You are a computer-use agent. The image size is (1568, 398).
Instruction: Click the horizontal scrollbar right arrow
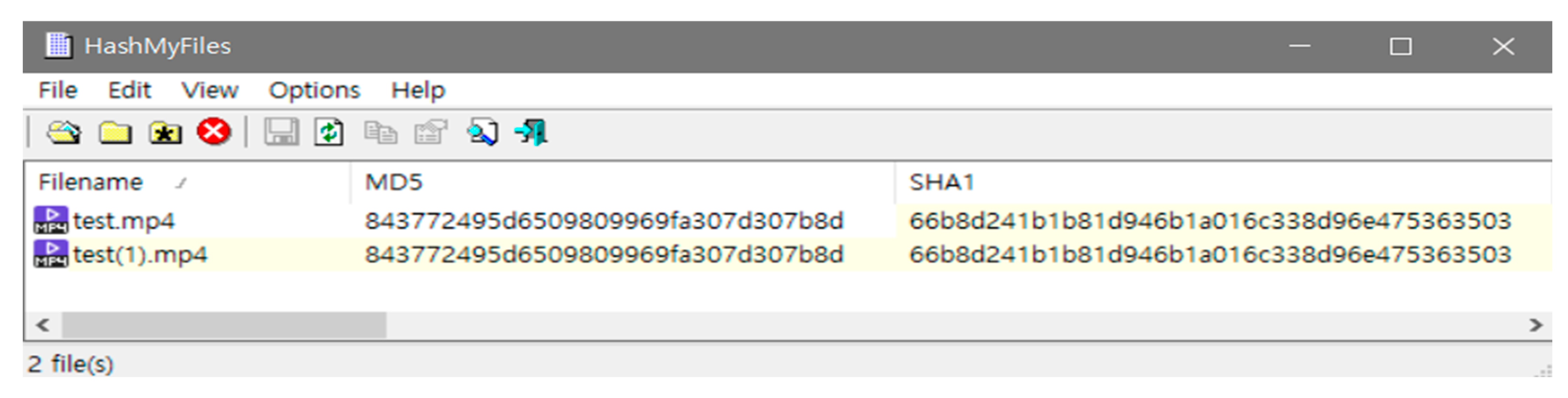tap(1535, 325)
